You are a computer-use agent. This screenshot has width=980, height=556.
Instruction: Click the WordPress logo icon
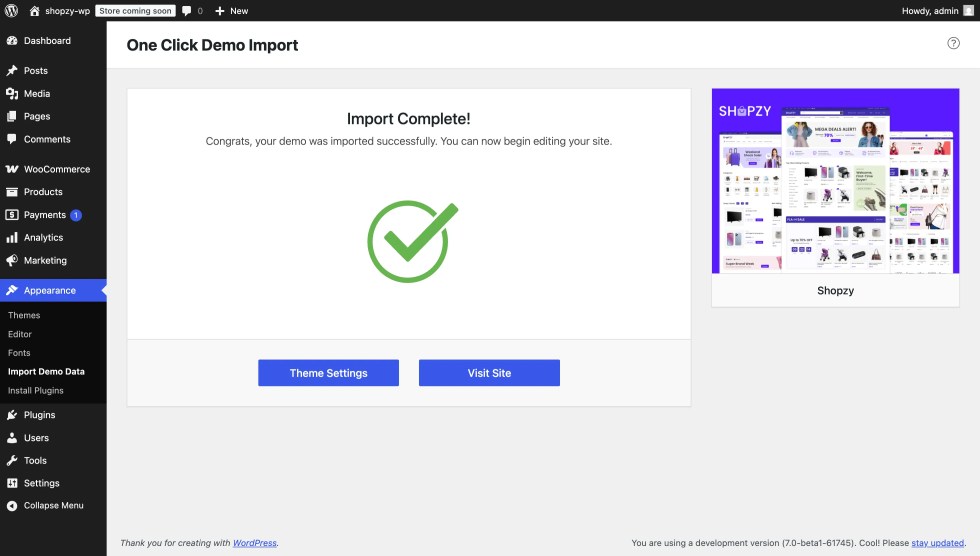[11, 11]
